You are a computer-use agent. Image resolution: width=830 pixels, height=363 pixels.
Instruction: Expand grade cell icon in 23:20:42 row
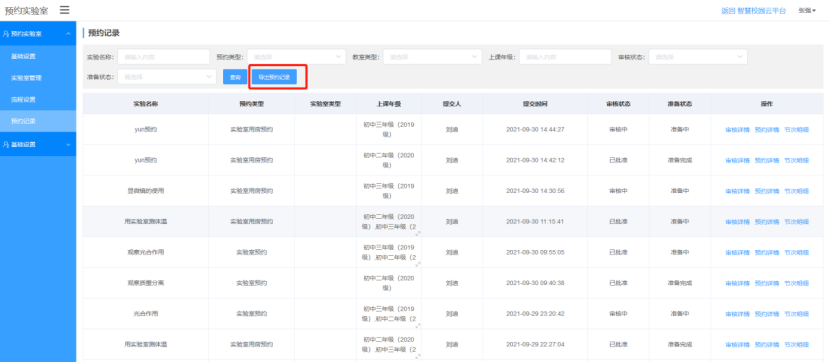(418, 325)
